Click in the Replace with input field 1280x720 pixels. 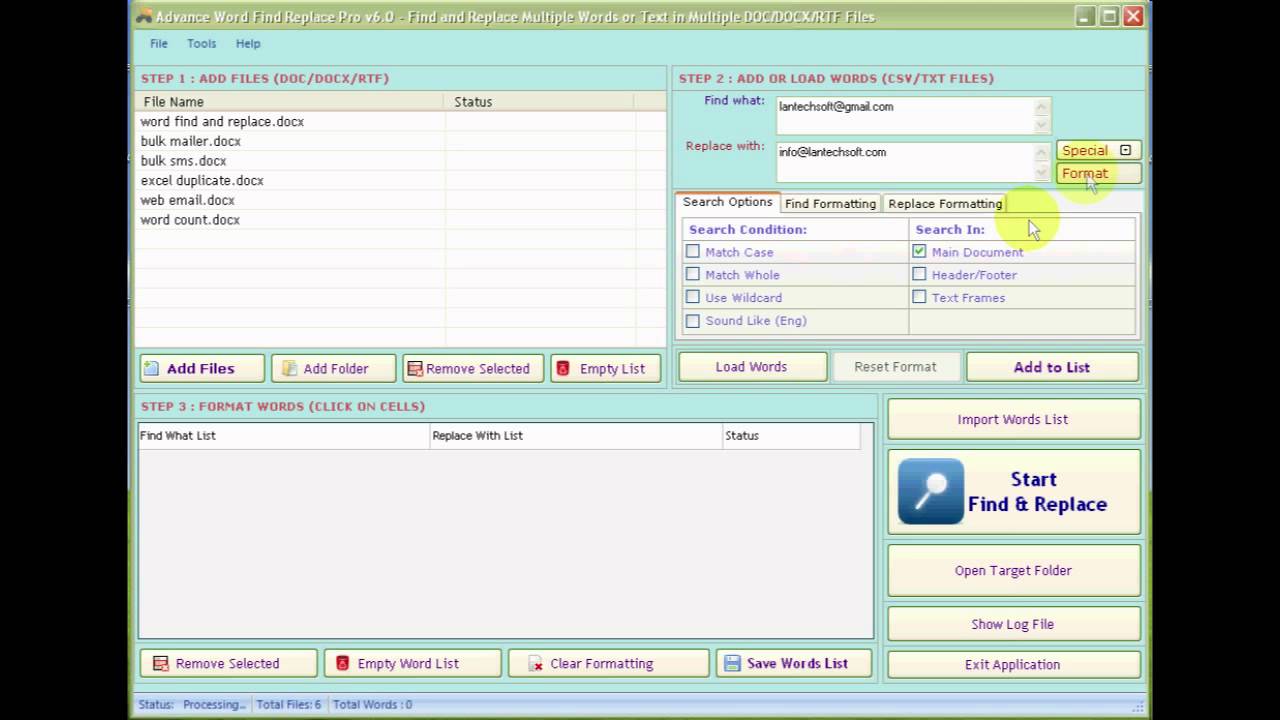click(905, 162)
